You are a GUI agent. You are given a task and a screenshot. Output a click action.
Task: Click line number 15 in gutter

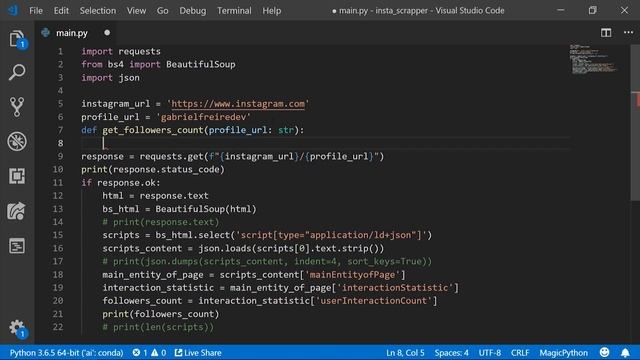point(58,235)
